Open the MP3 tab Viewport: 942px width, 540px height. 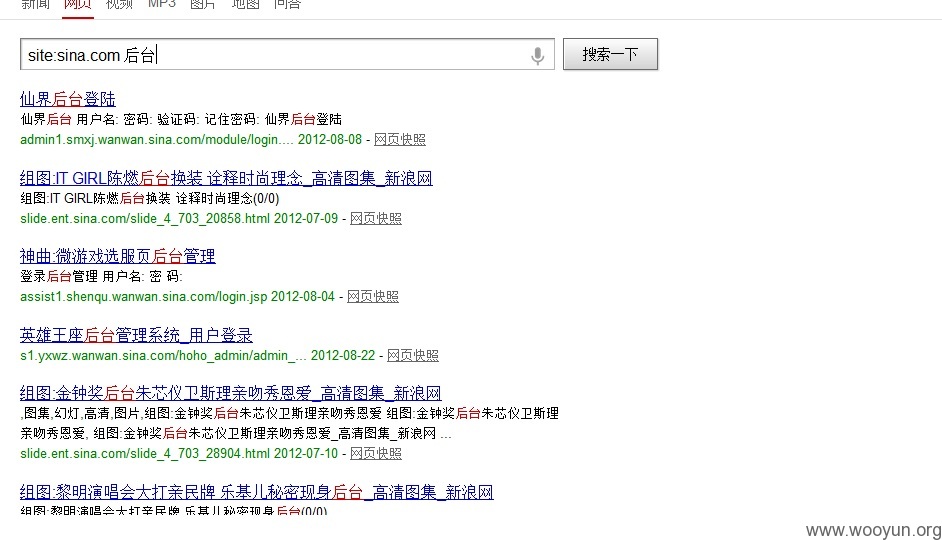(162, 4)
